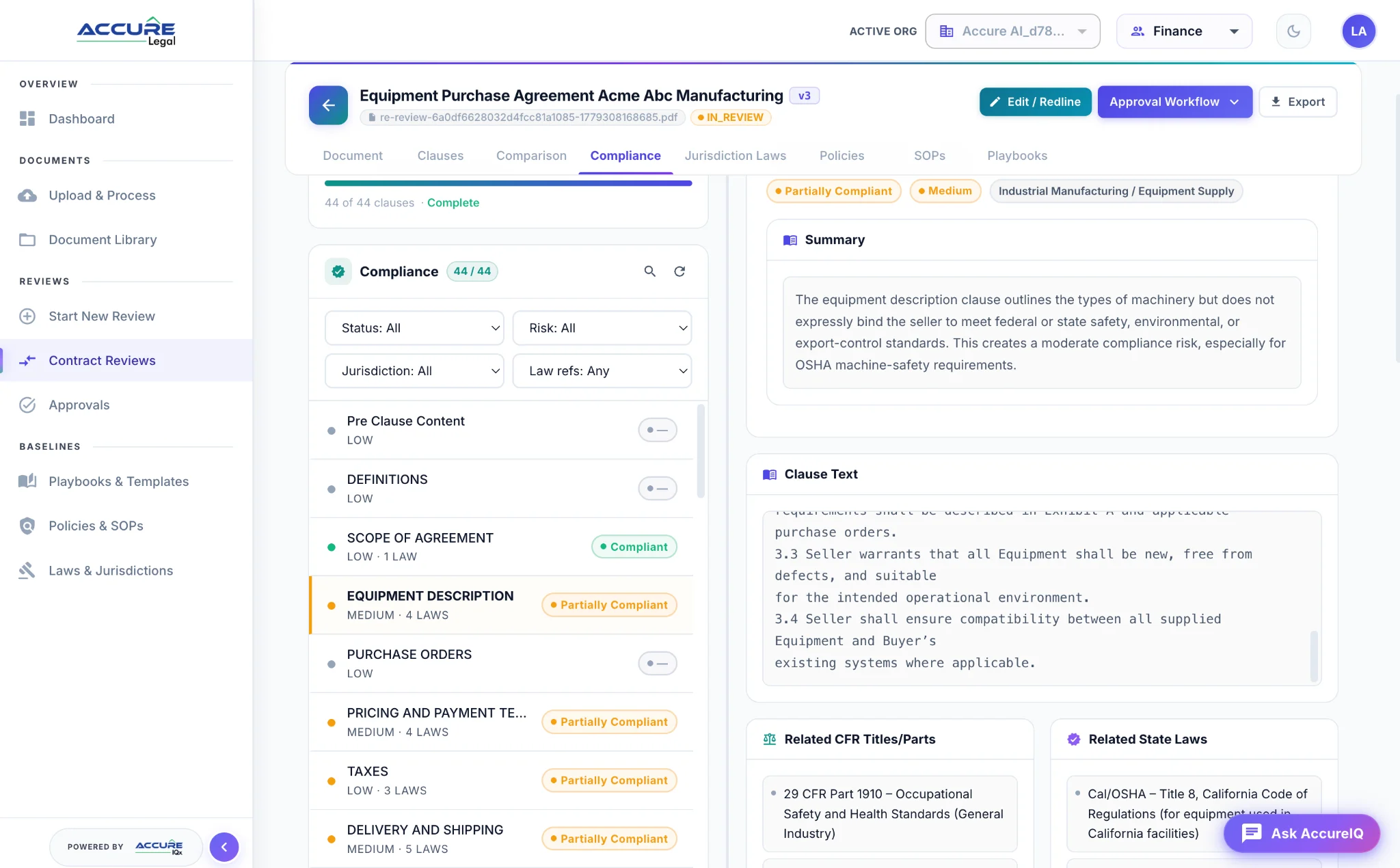Click the DELIVERY AND SHIPPING clause
Image resolution: width=1400 pixels, height=868 pixels.
click(501, 839)
